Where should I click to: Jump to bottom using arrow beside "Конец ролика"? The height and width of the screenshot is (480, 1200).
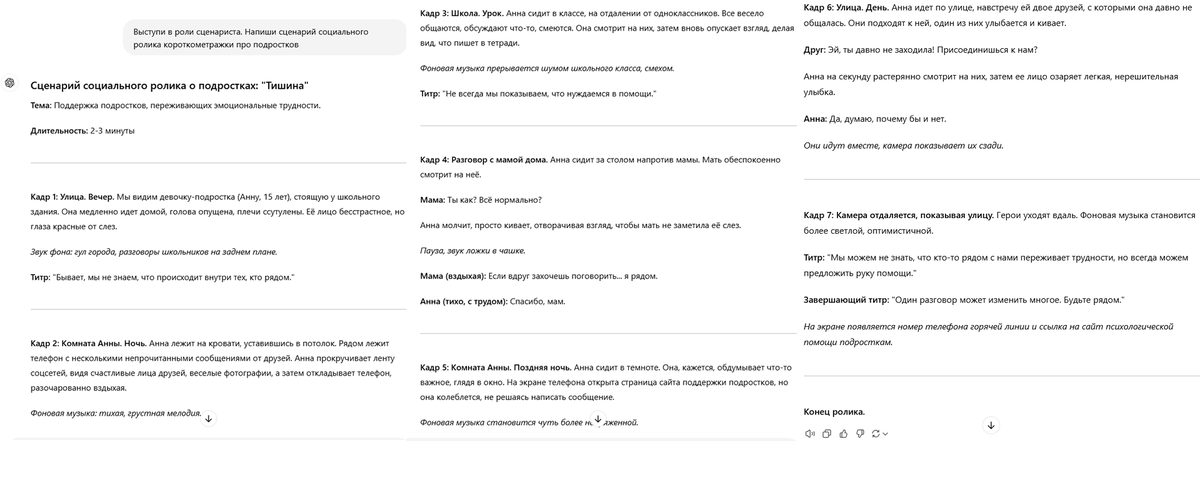click(991, 425)
